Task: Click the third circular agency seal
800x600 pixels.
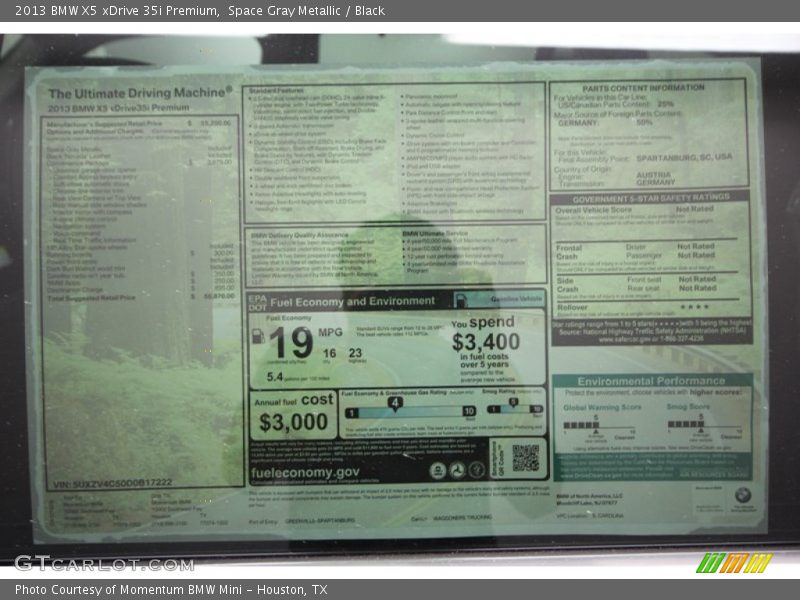Action: point(477,470)
